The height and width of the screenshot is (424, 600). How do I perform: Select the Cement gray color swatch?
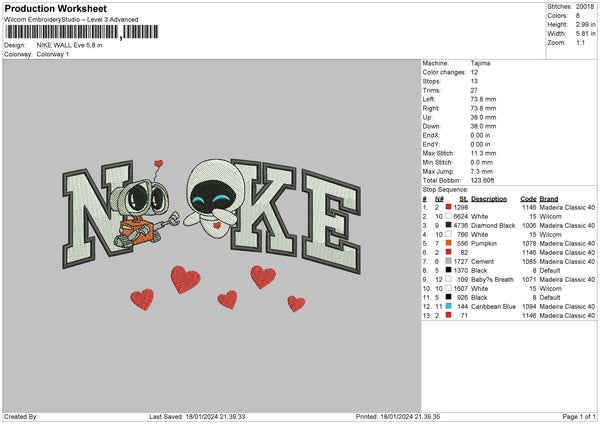coord(448,261)
